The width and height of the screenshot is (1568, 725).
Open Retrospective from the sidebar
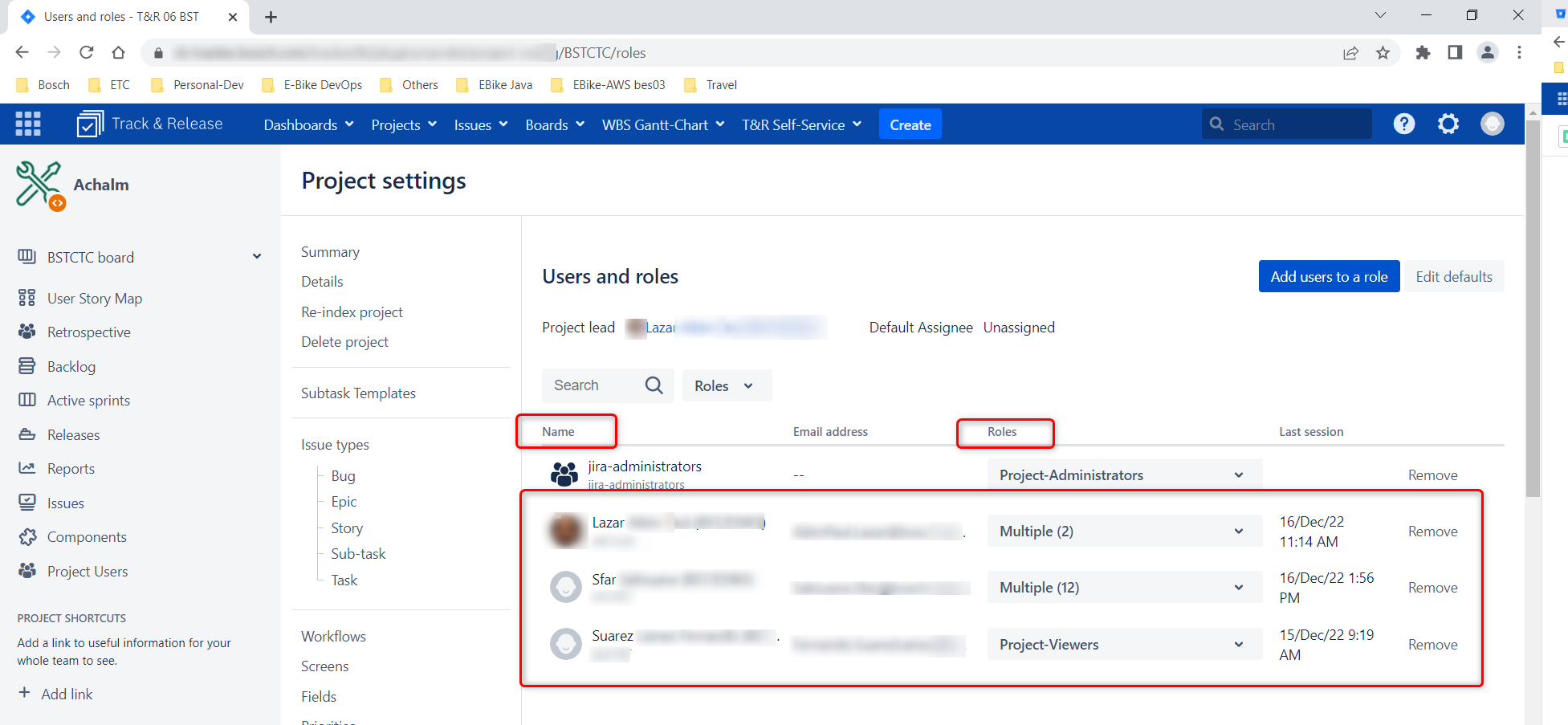click(88, 332)
